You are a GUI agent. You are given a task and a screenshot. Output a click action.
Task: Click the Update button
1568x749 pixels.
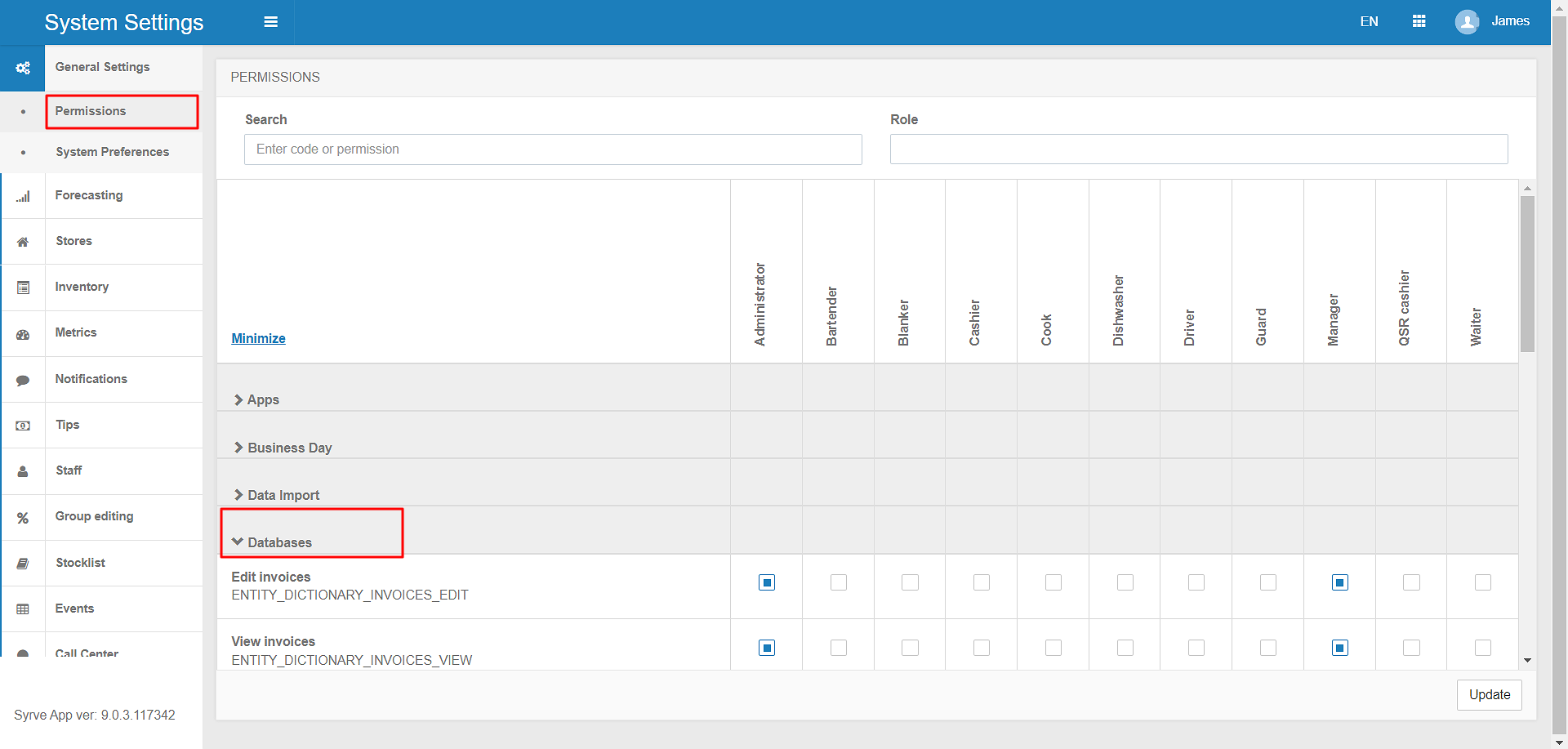click(1489, 694)
